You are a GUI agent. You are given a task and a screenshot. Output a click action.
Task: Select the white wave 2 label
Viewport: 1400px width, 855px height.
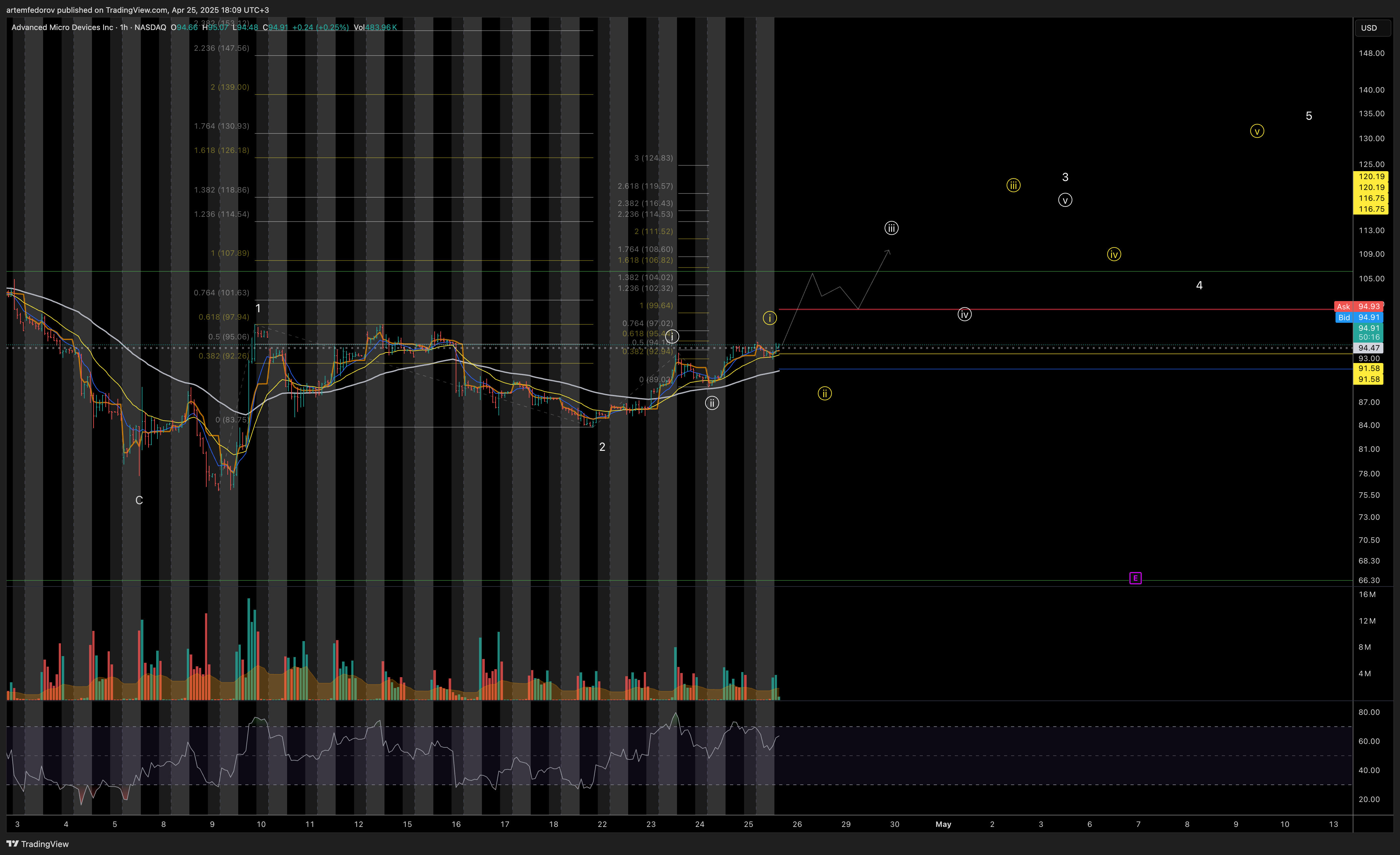[602, 447]
